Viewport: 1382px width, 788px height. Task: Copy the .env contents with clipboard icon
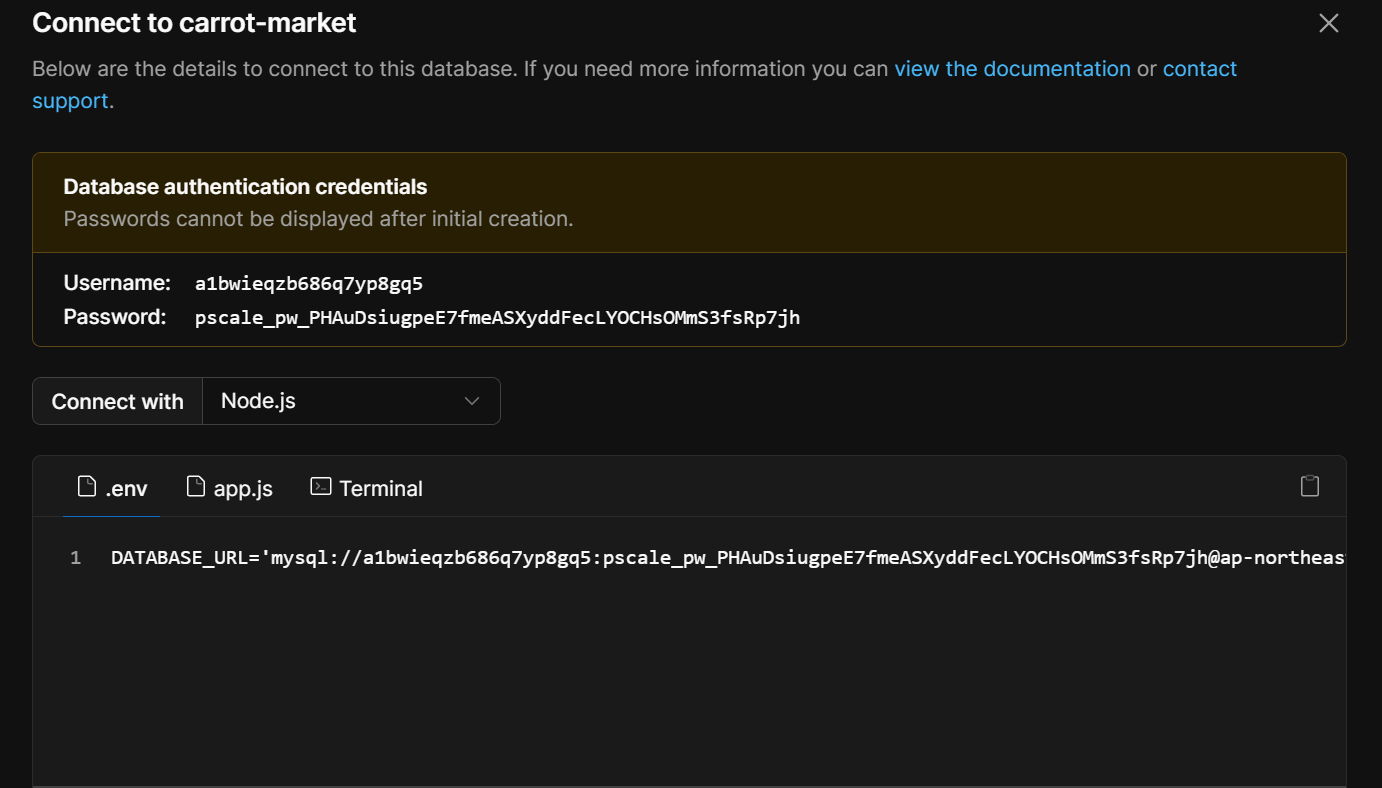click(1309, 486)
